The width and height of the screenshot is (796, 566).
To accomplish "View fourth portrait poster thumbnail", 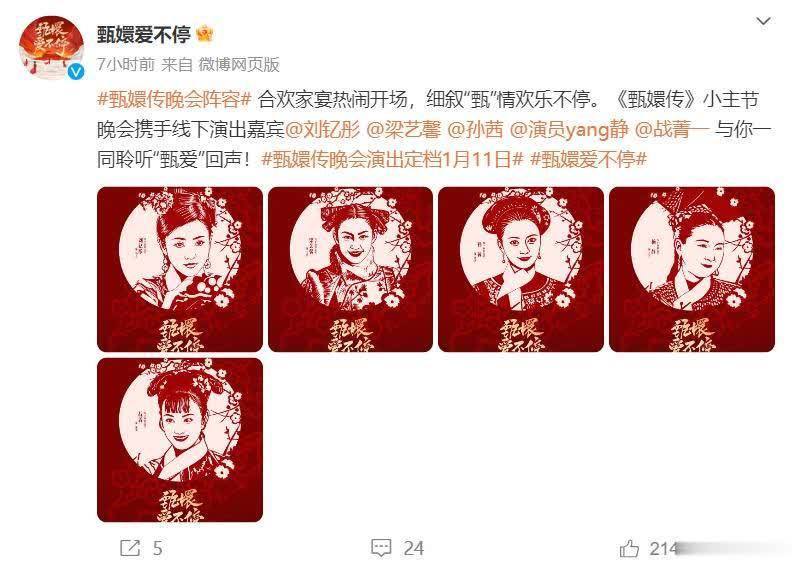I will pyautogui.click(x=692, y=269).
